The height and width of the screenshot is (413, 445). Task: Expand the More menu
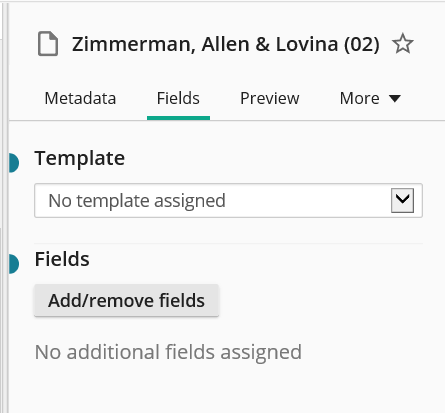(370, 98)
